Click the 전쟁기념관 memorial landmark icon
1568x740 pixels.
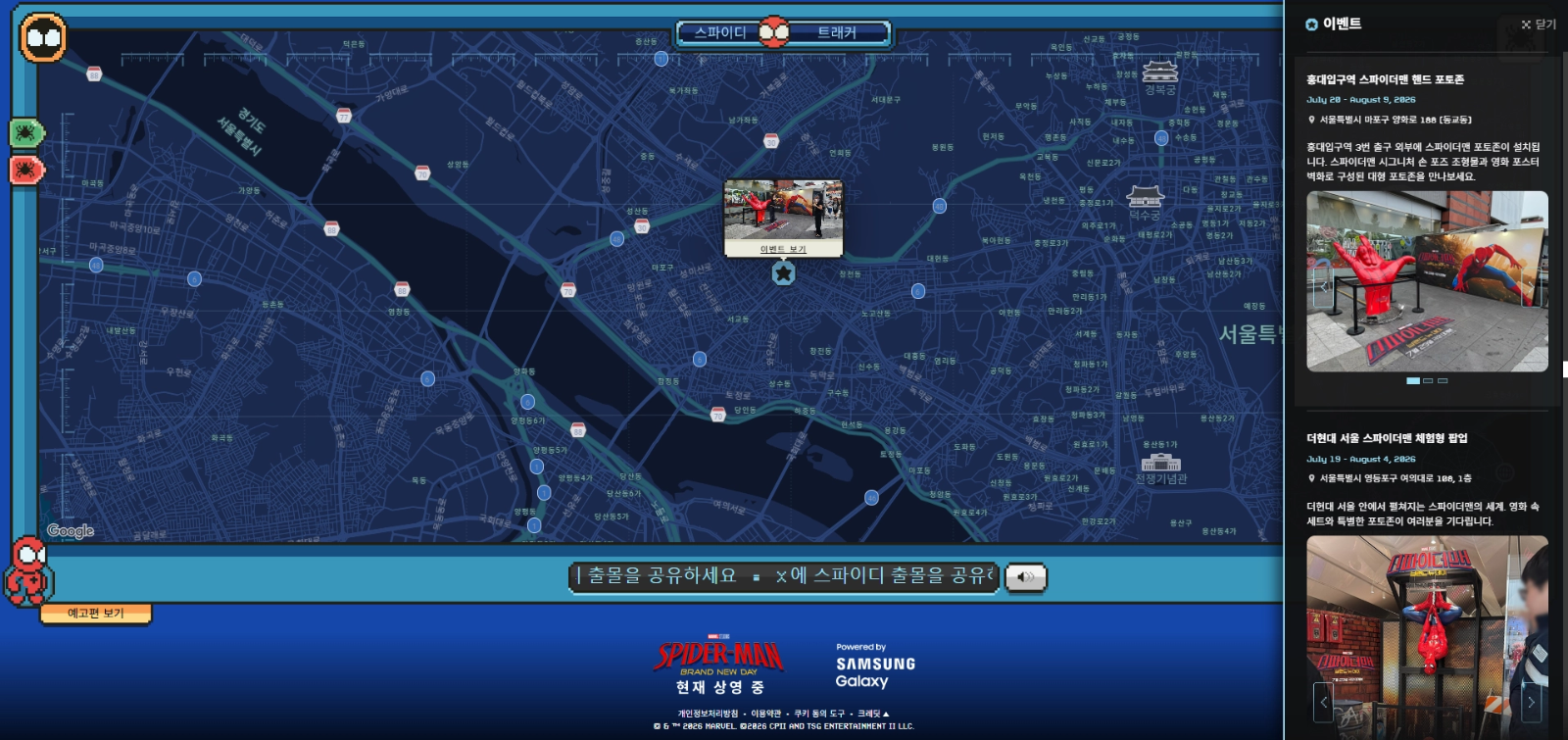pyautogui.click(x=1160, y=462)
